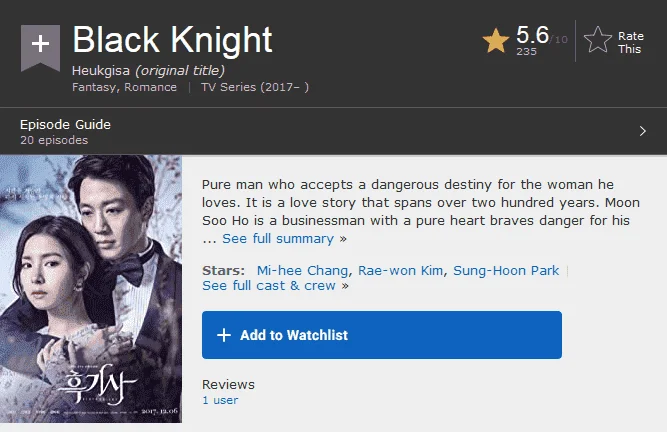Viewport: 667px width, 432px height.
Task: Open See full cast & crew
Action: pyautogui.click(x=269, y=286)
